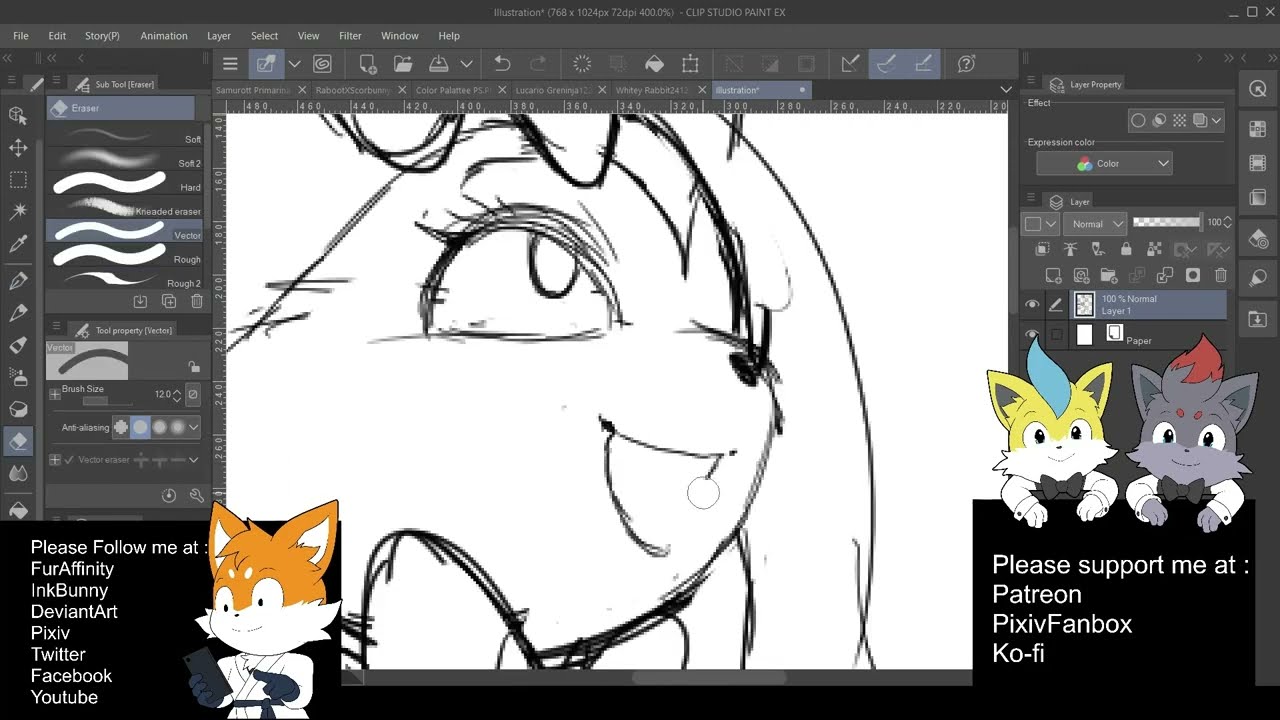
Task: Open the File menu
Action: coord(21,36)
